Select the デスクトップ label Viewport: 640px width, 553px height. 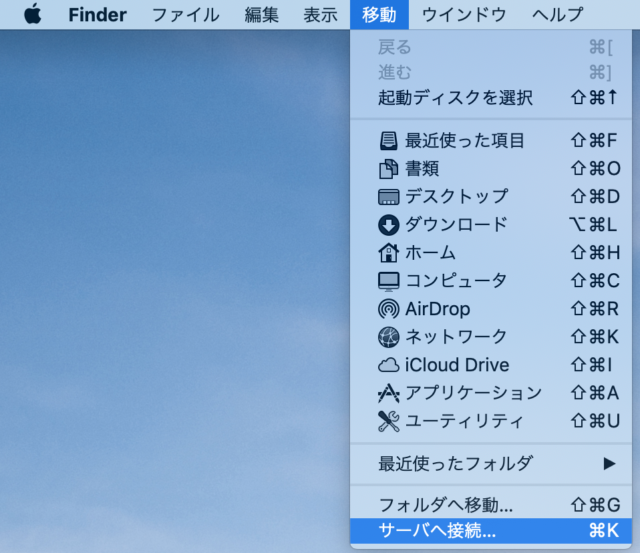point(456,196)
